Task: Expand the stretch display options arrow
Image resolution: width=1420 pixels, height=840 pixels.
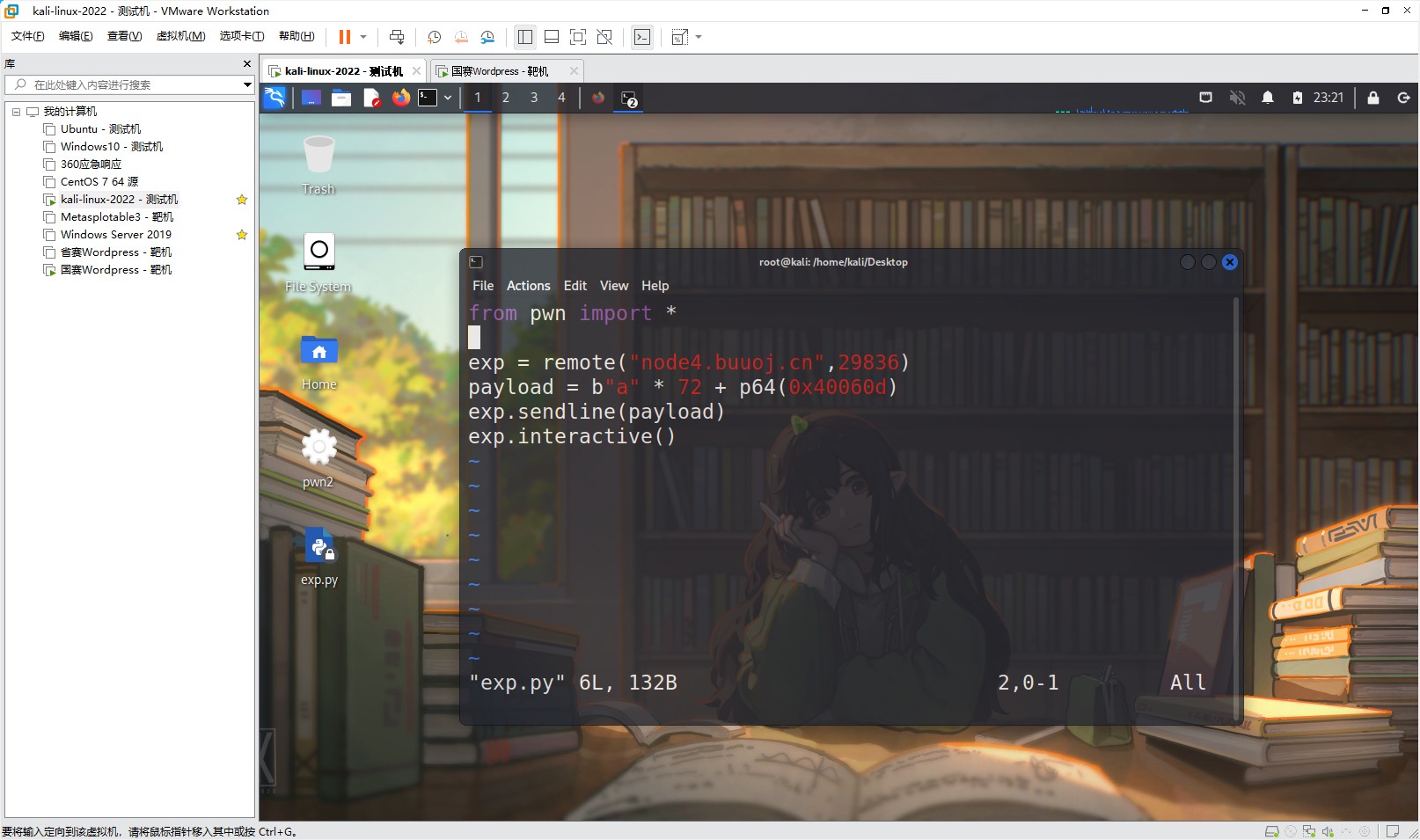Action: click(699, 37)
